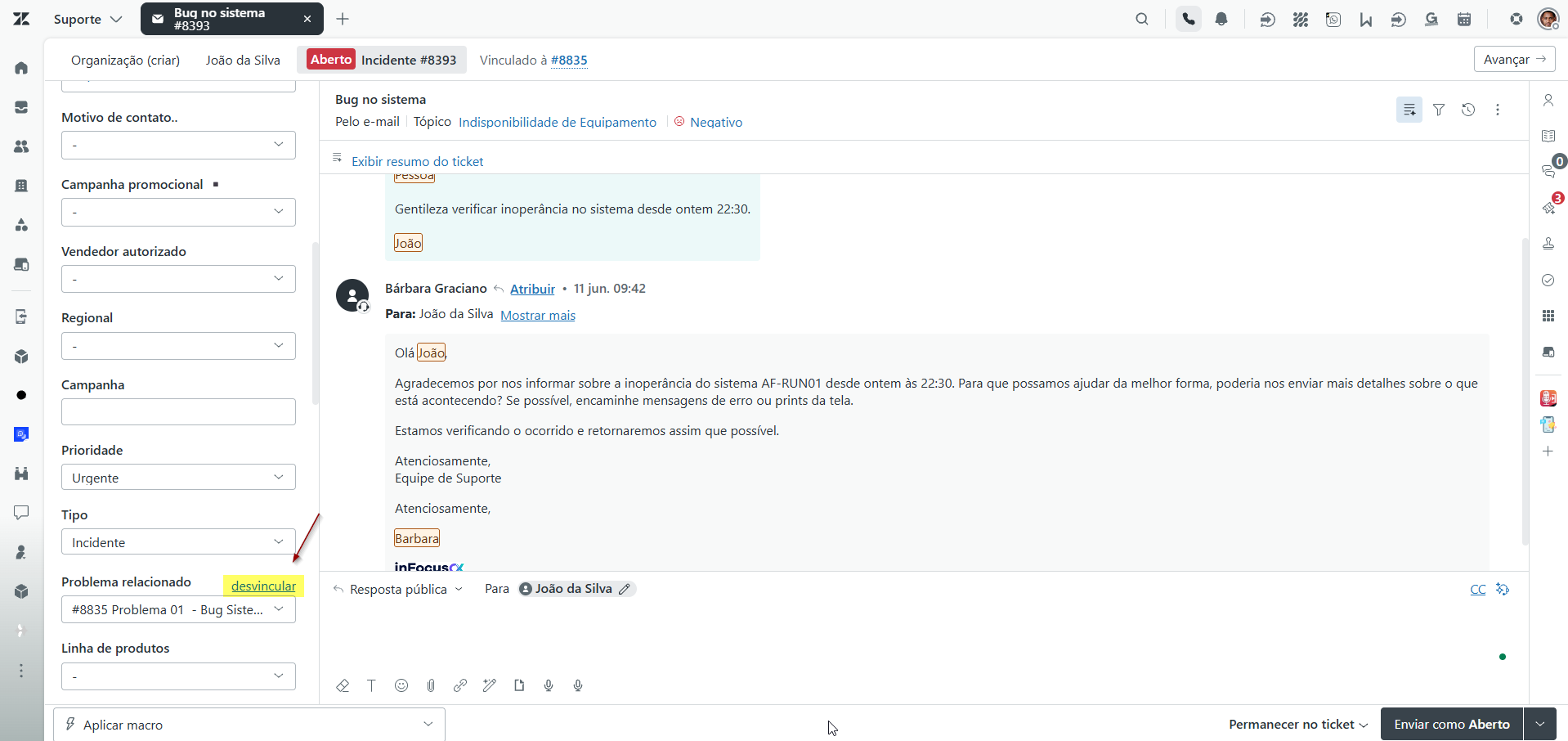Insert a link with the chain icon
This screenshot has width=1568, height=741.
tap(460, 685)
